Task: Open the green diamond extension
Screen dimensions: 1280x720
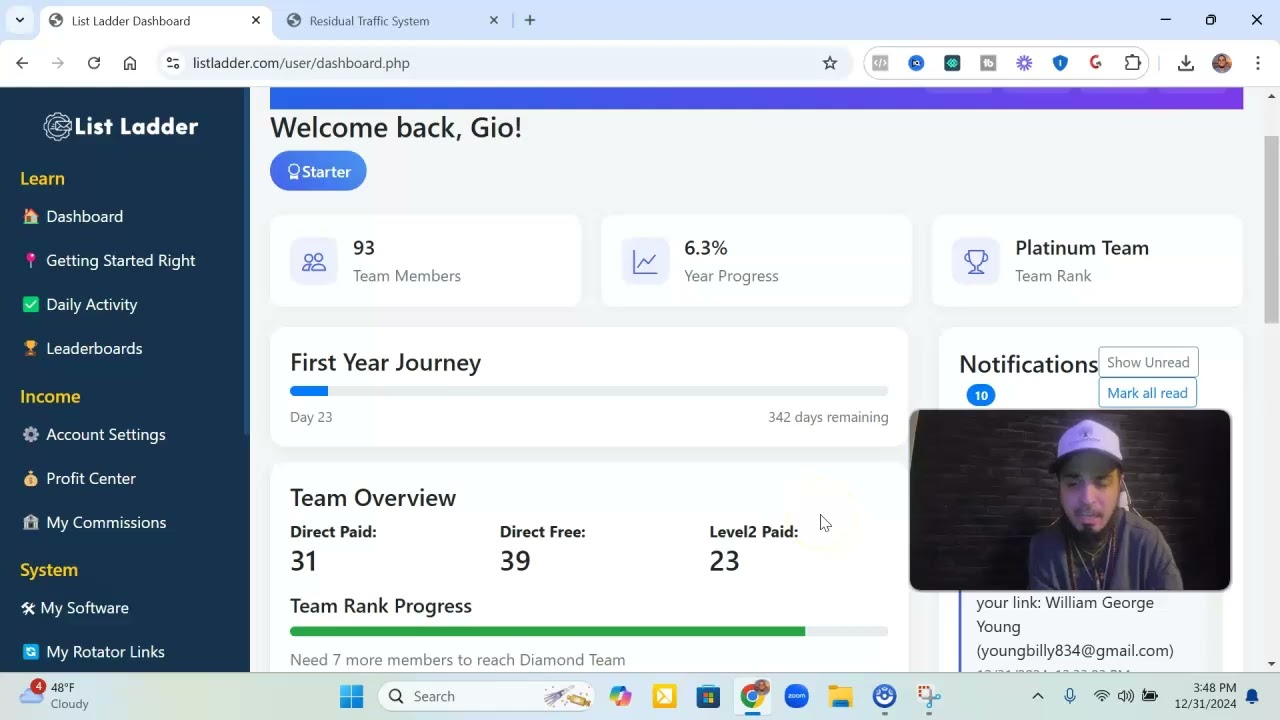Action: coord(952,63)
